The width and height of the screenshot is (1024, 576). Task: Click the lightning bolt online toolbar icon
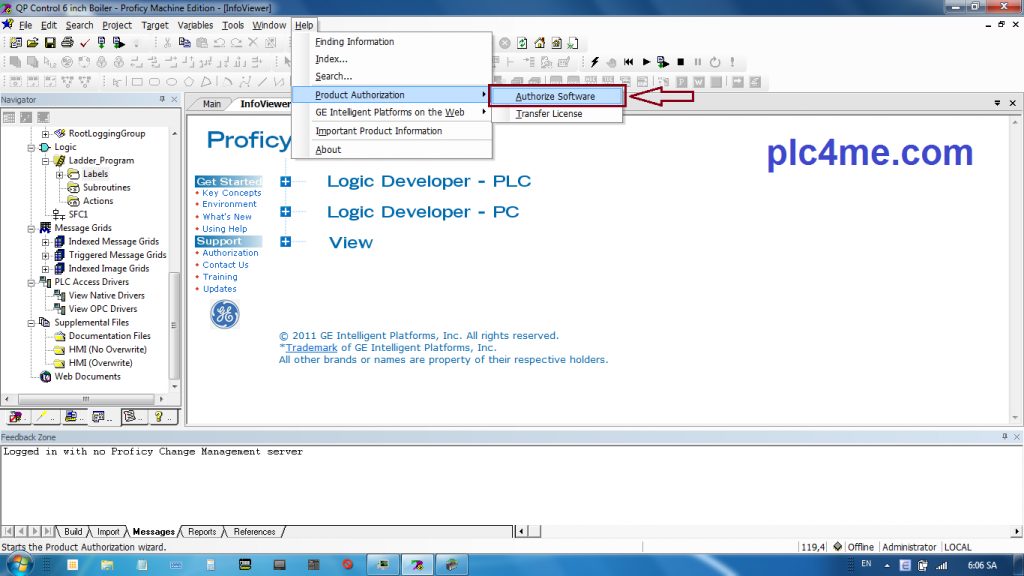(594, 62)
